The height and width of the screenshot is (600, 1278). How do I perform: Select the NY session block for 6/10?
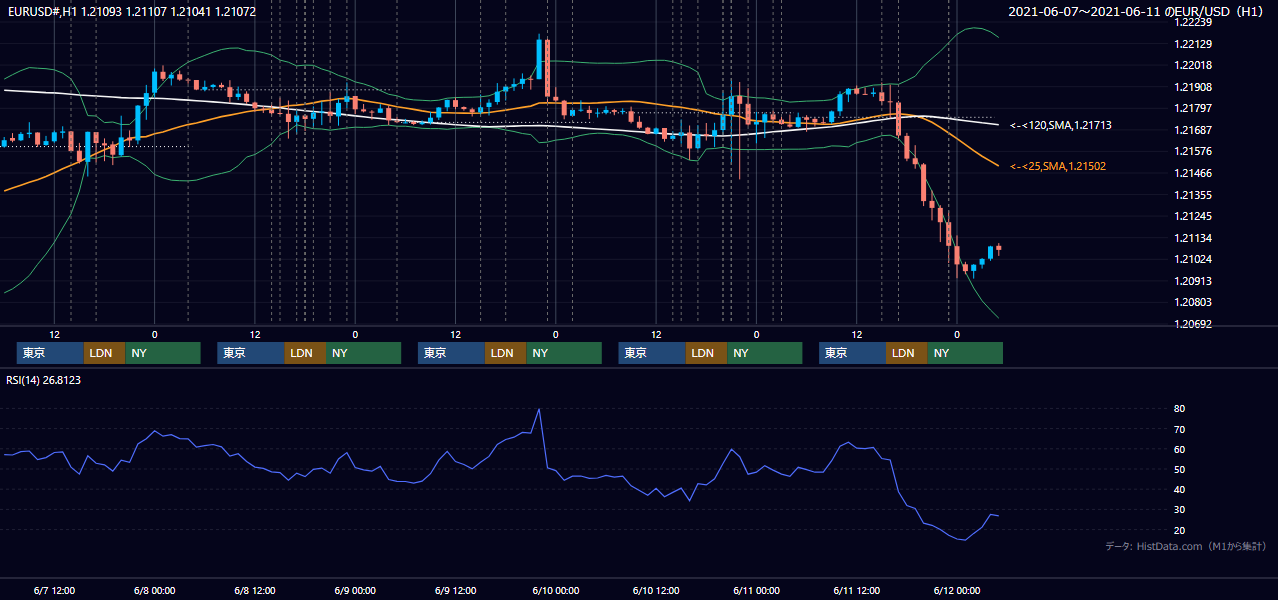coord(765,353)
